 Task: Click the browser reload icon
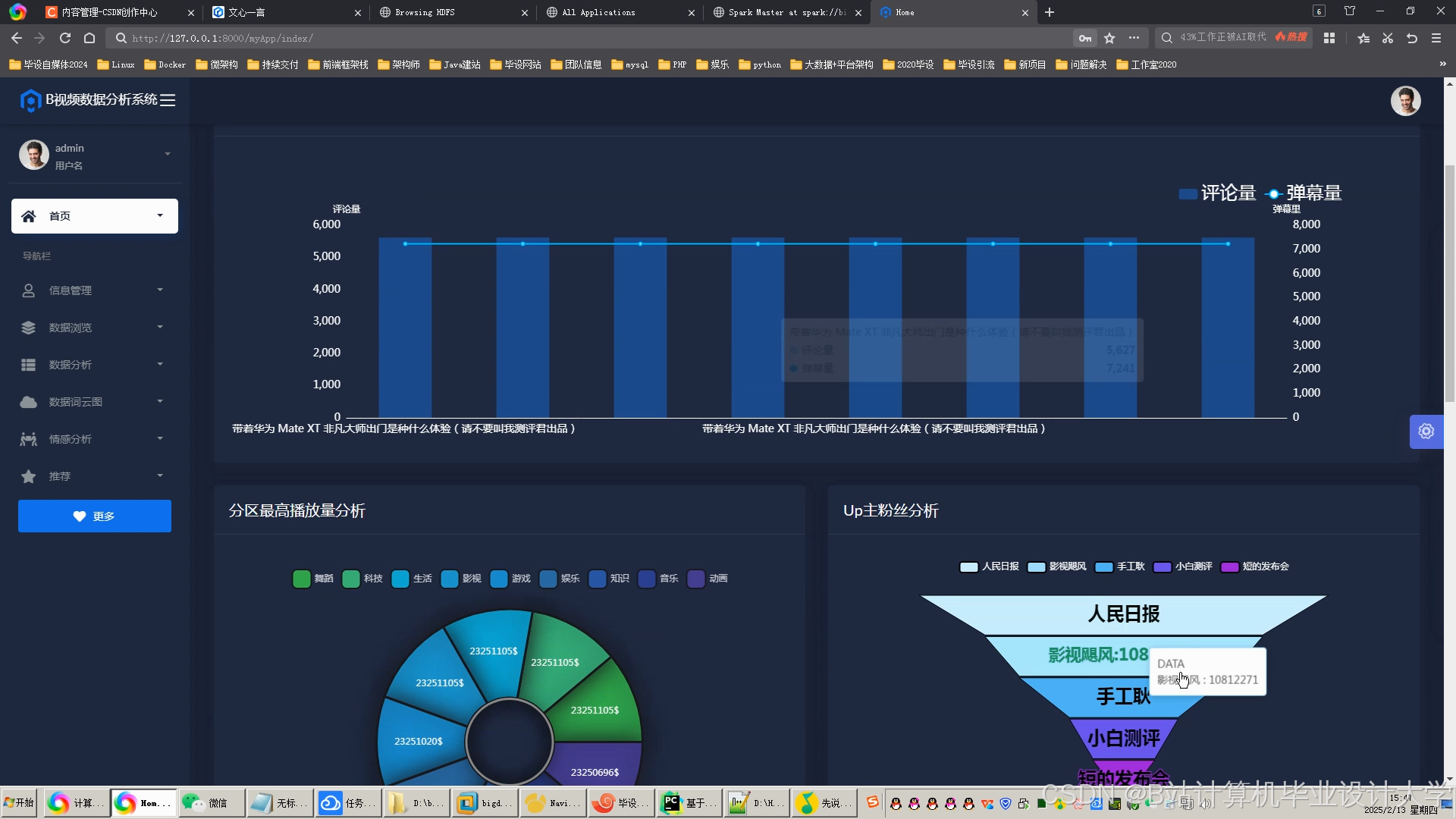pos(65,38)
